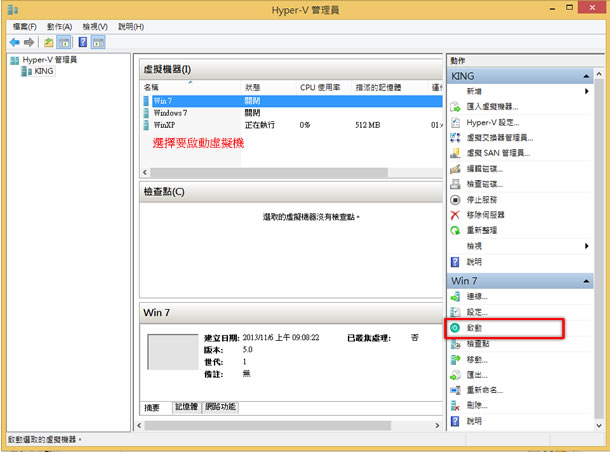Collapse the Win 7 actions section header
Screen dimensions: 610x452
click(586, 281)
